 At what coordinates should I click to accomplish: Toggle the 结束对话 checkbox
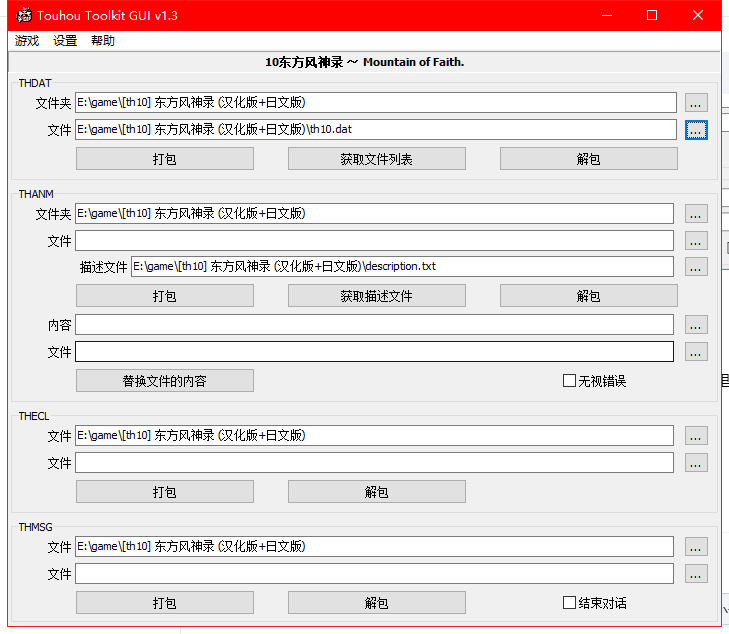coord(569,603)
